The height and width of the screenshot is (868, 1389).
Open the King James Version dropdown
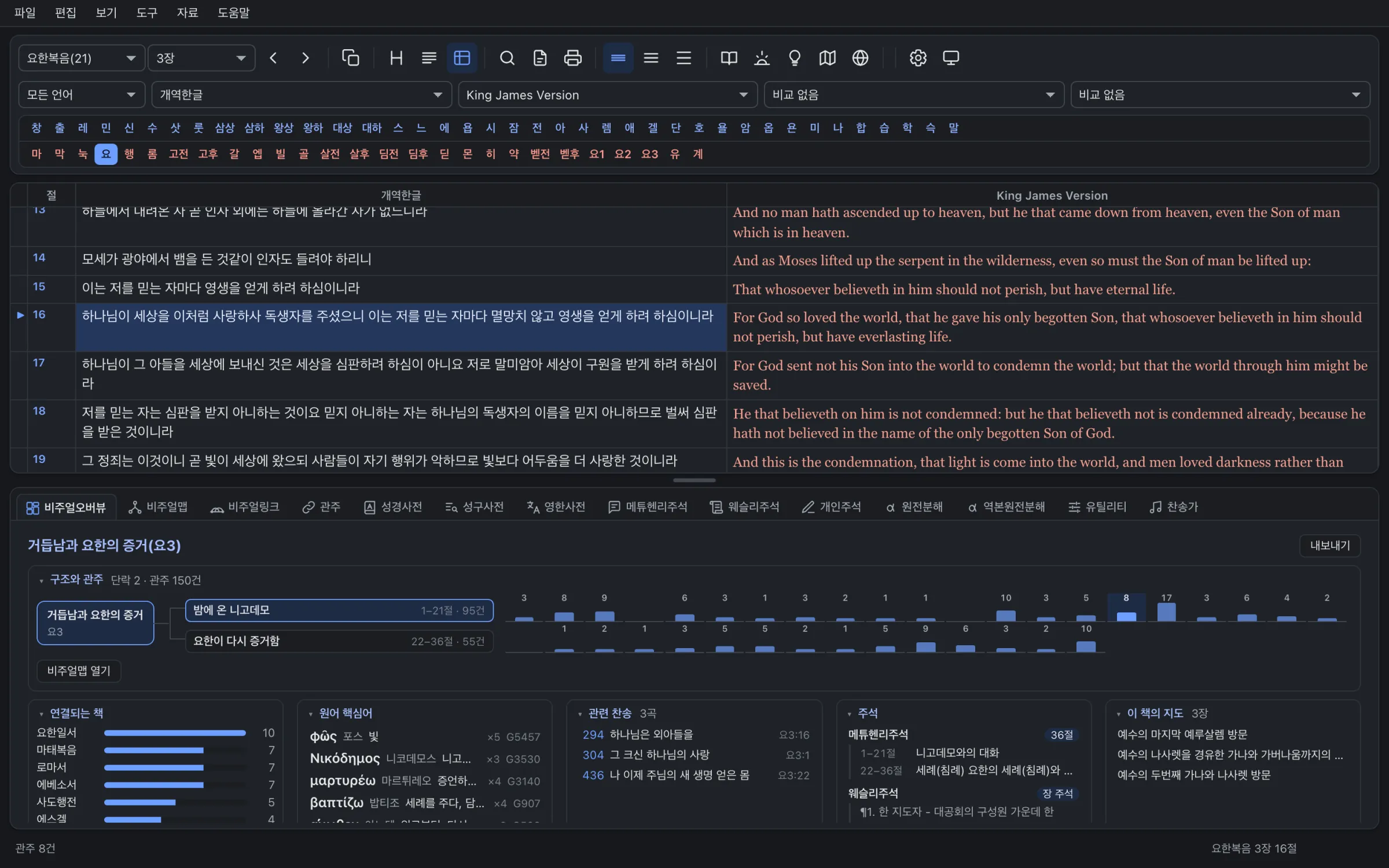(x=608, y=95)
